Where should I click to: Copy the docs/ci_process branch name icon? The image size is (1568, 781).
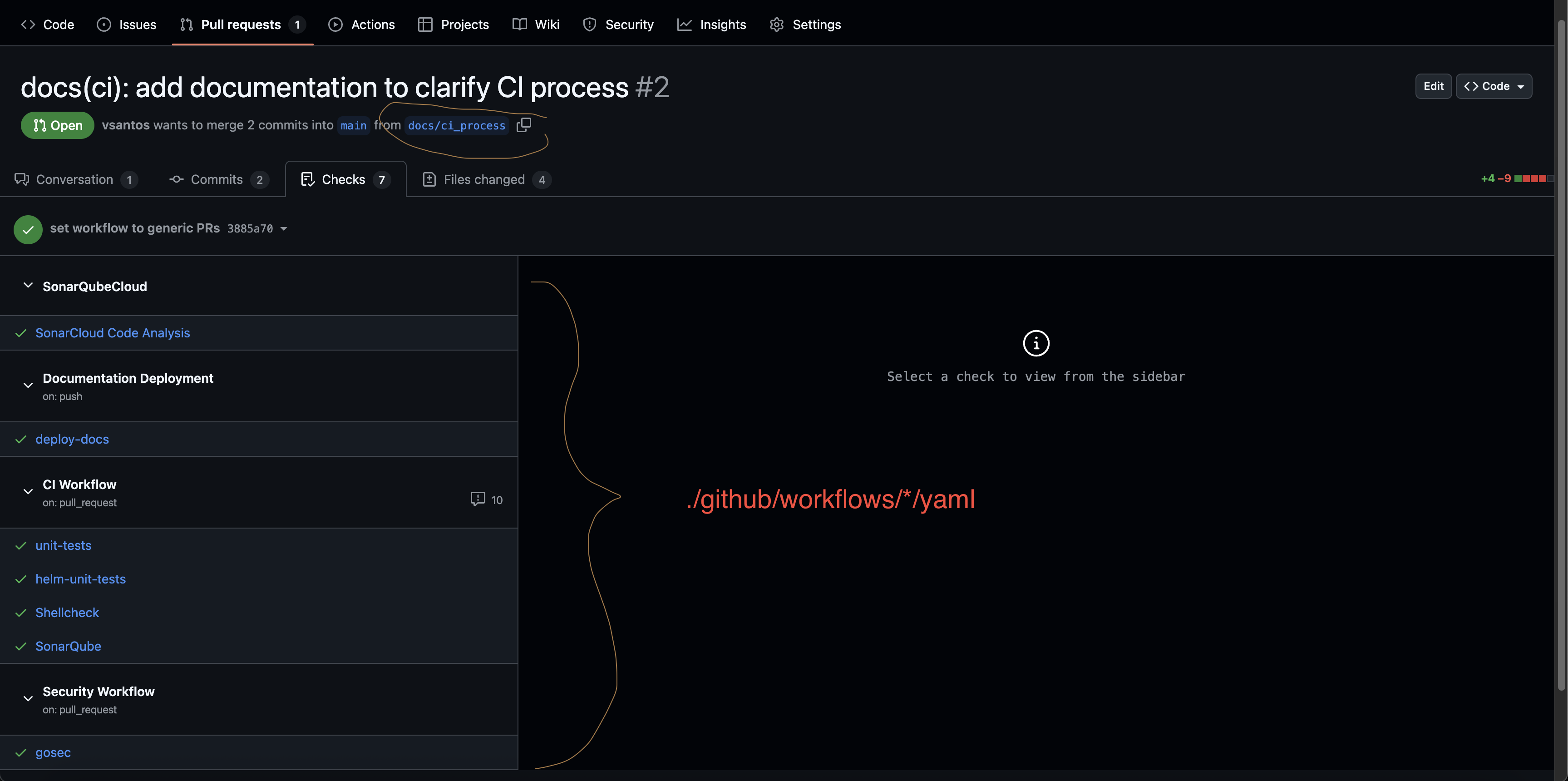(x=523, y=125)
